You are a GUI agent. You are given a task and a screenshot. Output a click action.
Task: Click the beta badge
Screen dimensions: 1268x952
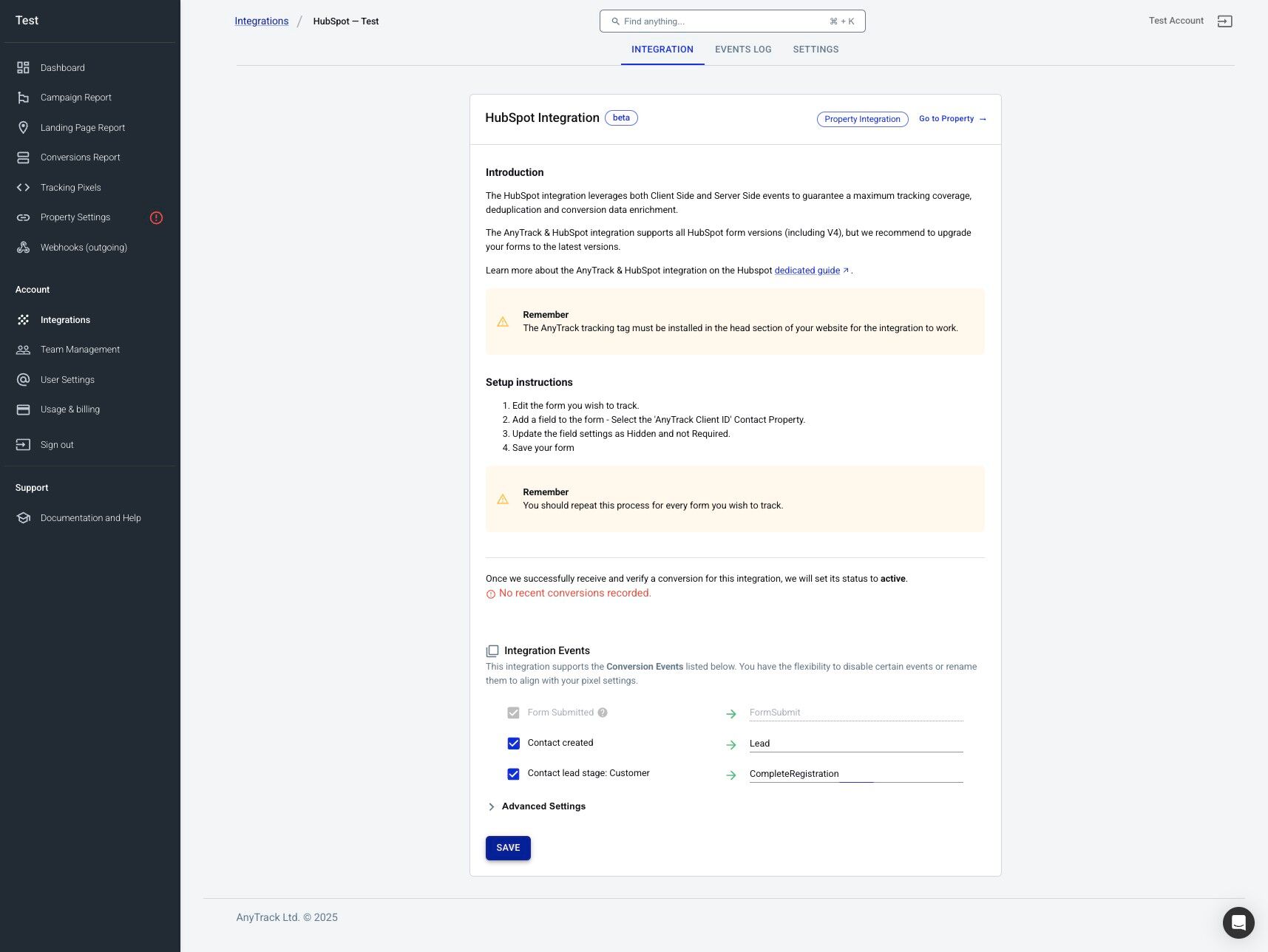pyautogui.click(x=621, y=118)
